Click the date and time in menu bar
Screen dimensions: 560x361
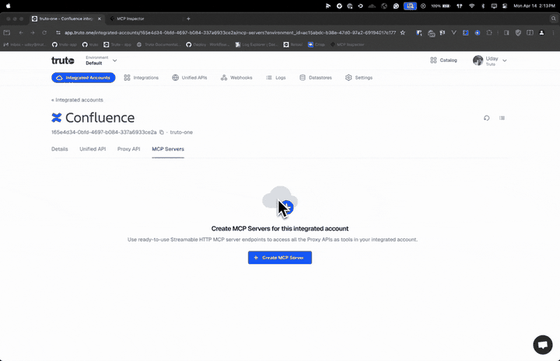534,6
